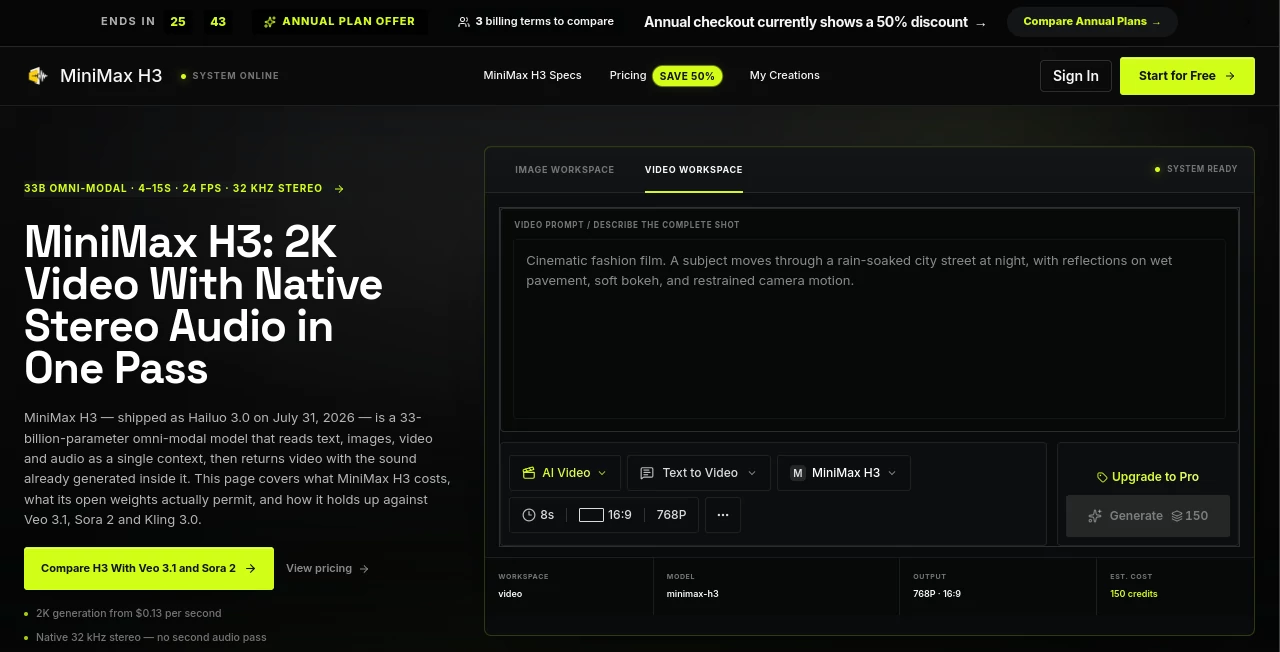Screen dimensions: 1280x652
Task: Click the clock duration icon beside 8s
Action: coord(529,515)
